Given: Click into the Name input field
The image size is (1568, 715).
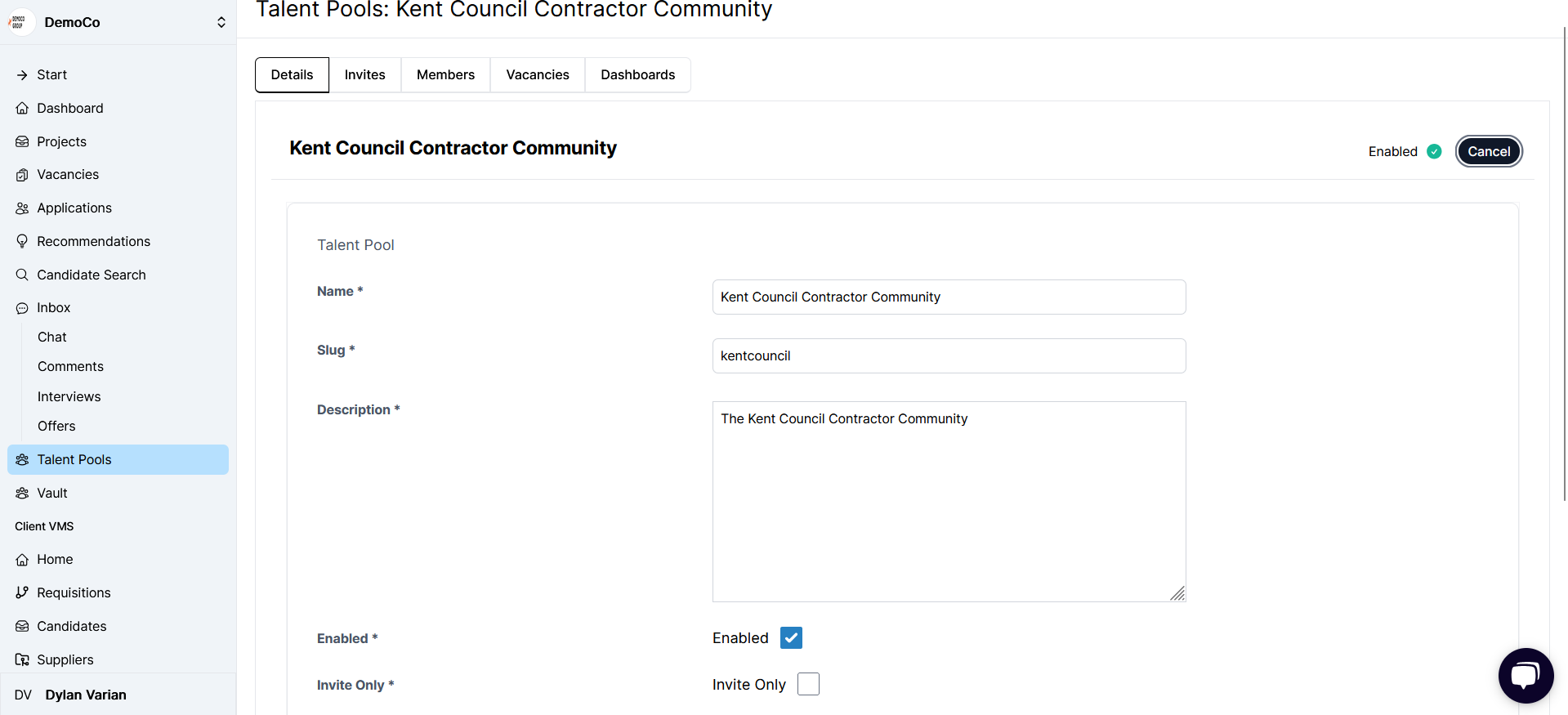Looking at the screenshot, I should click(x=949, y=297).
